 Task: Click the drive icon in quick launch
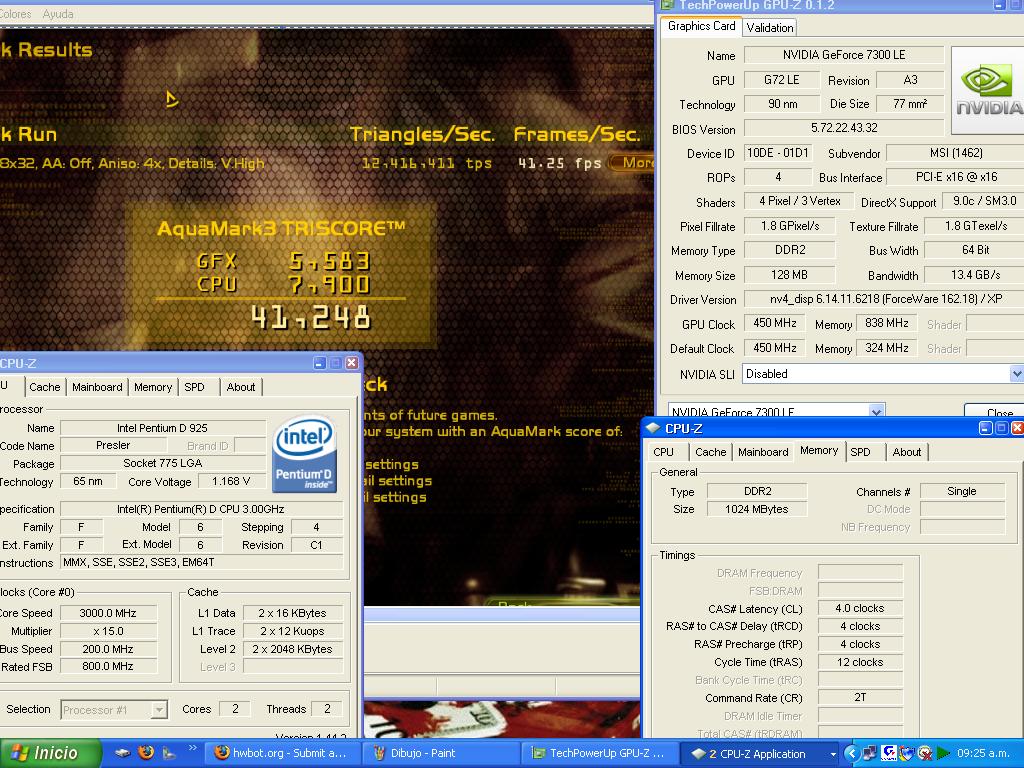point(122,753)
